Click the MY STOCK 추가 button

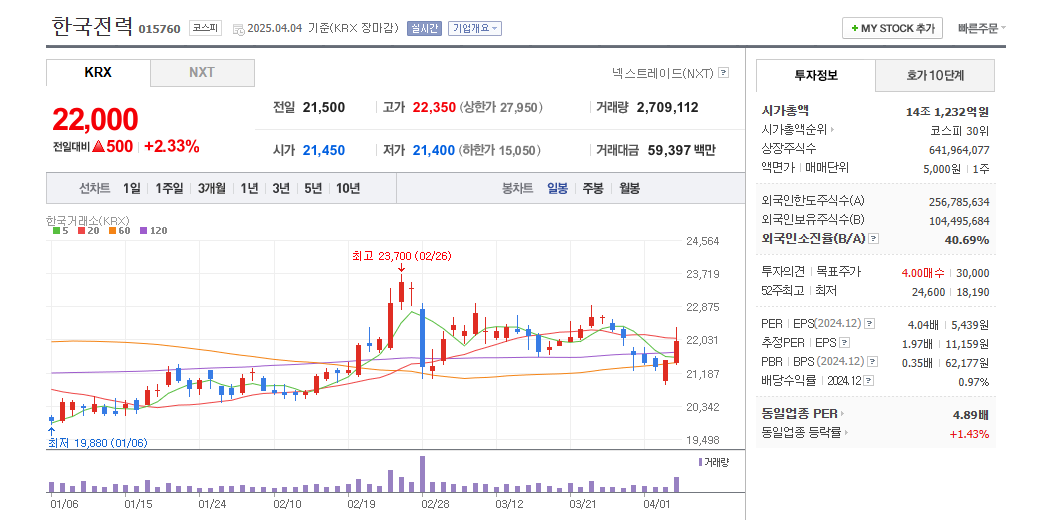(892, 28)
